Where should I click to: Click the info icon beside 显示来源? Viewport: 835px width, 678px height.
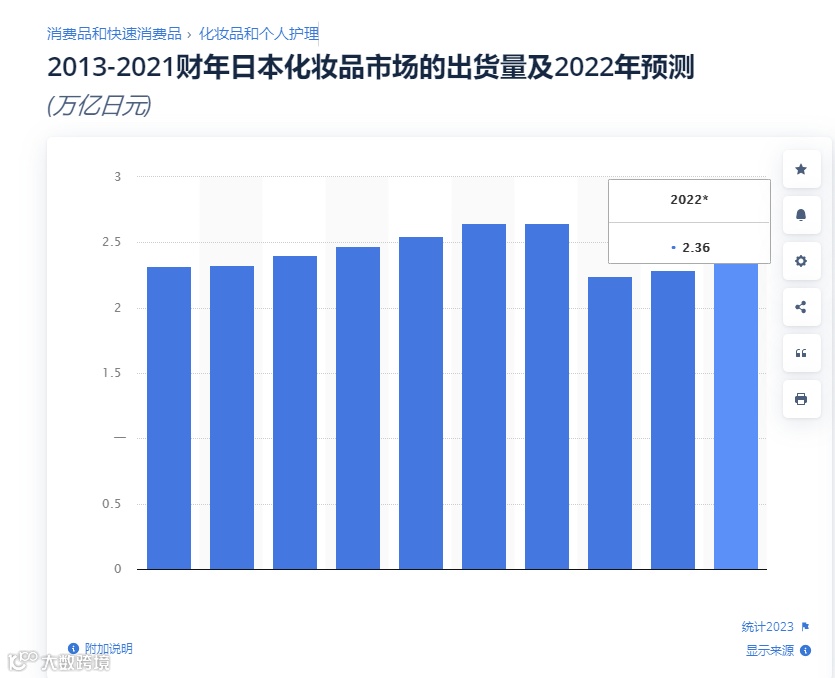806,650
